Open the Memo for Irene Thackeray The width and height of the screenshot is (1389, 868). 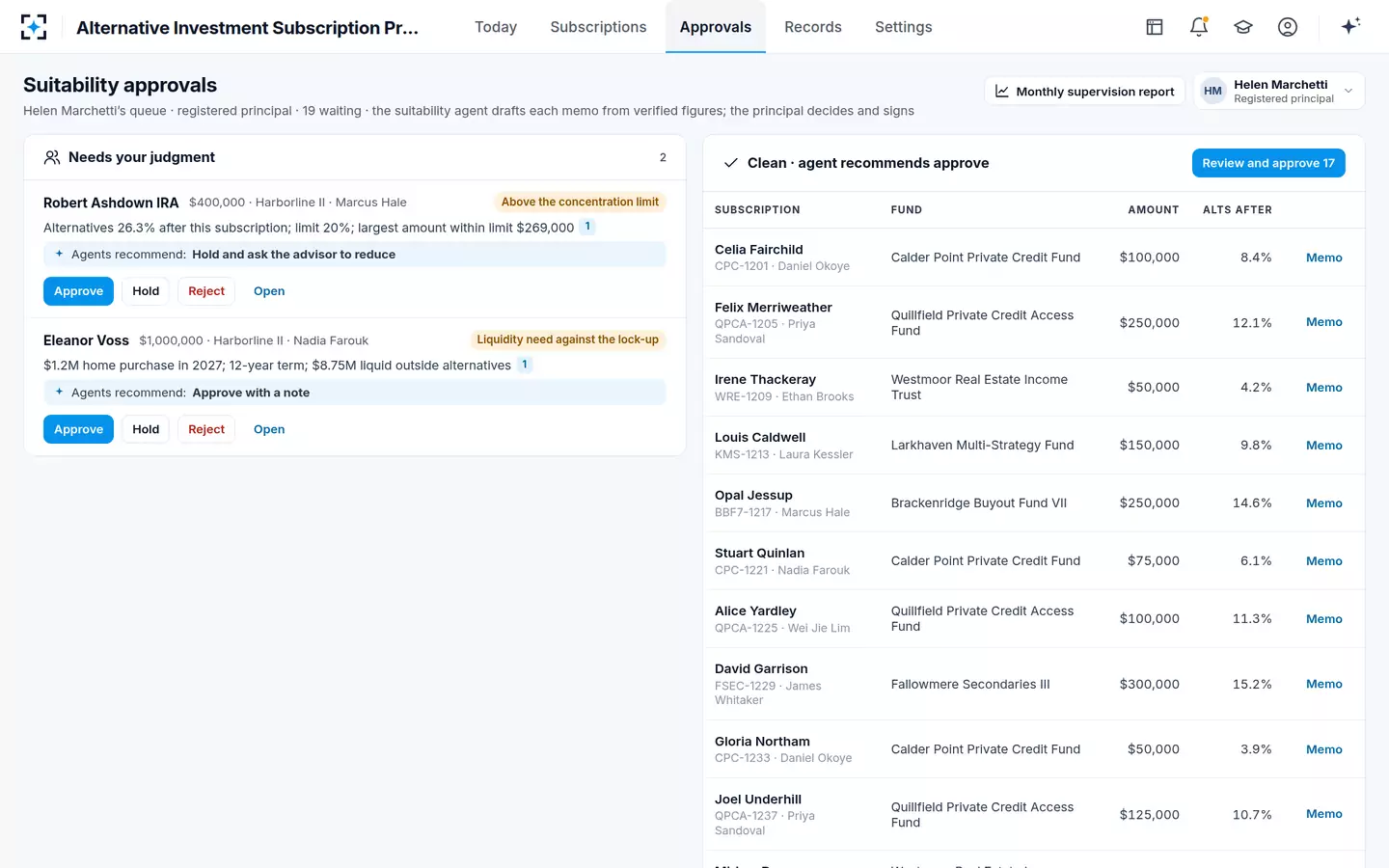pyautogui.click(x=1324, y=388)
